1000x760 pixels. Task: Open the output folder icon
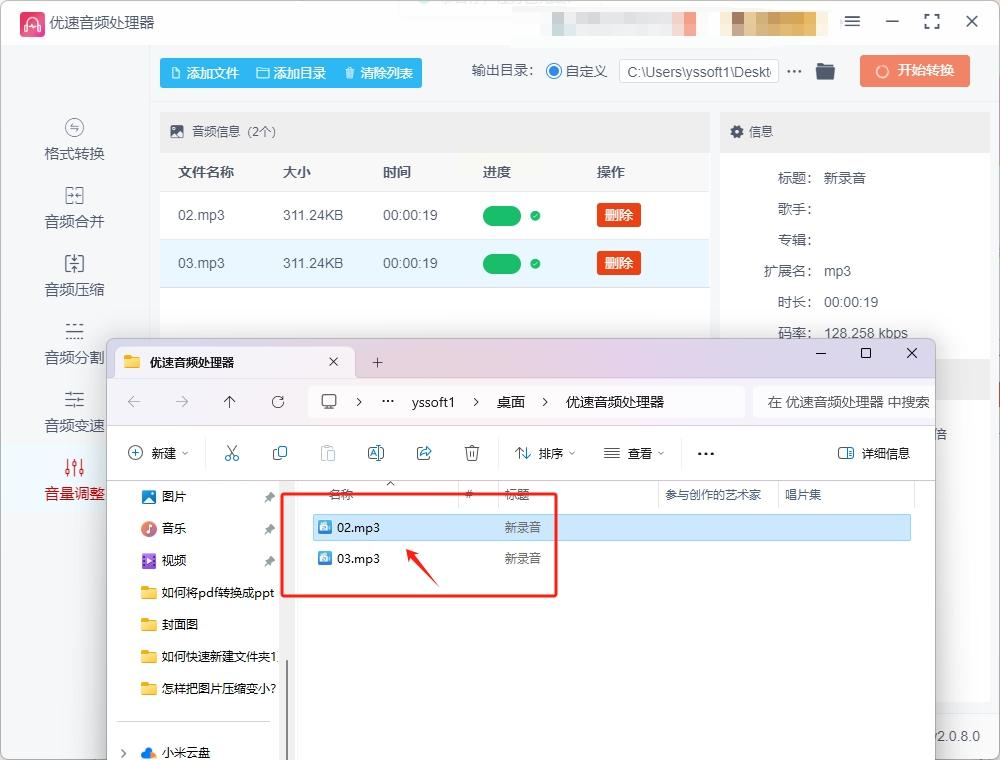click(825, 71)
